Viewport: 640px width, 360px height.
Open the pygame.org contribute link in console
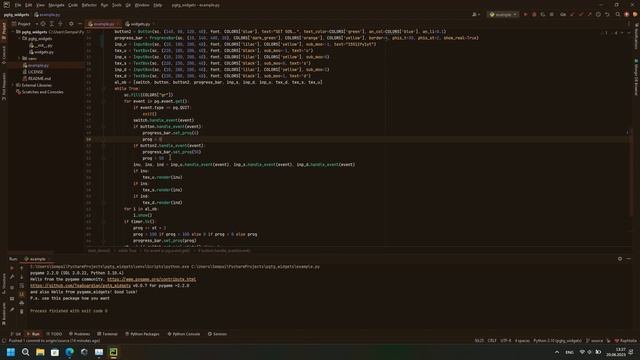tap(151, 279)
